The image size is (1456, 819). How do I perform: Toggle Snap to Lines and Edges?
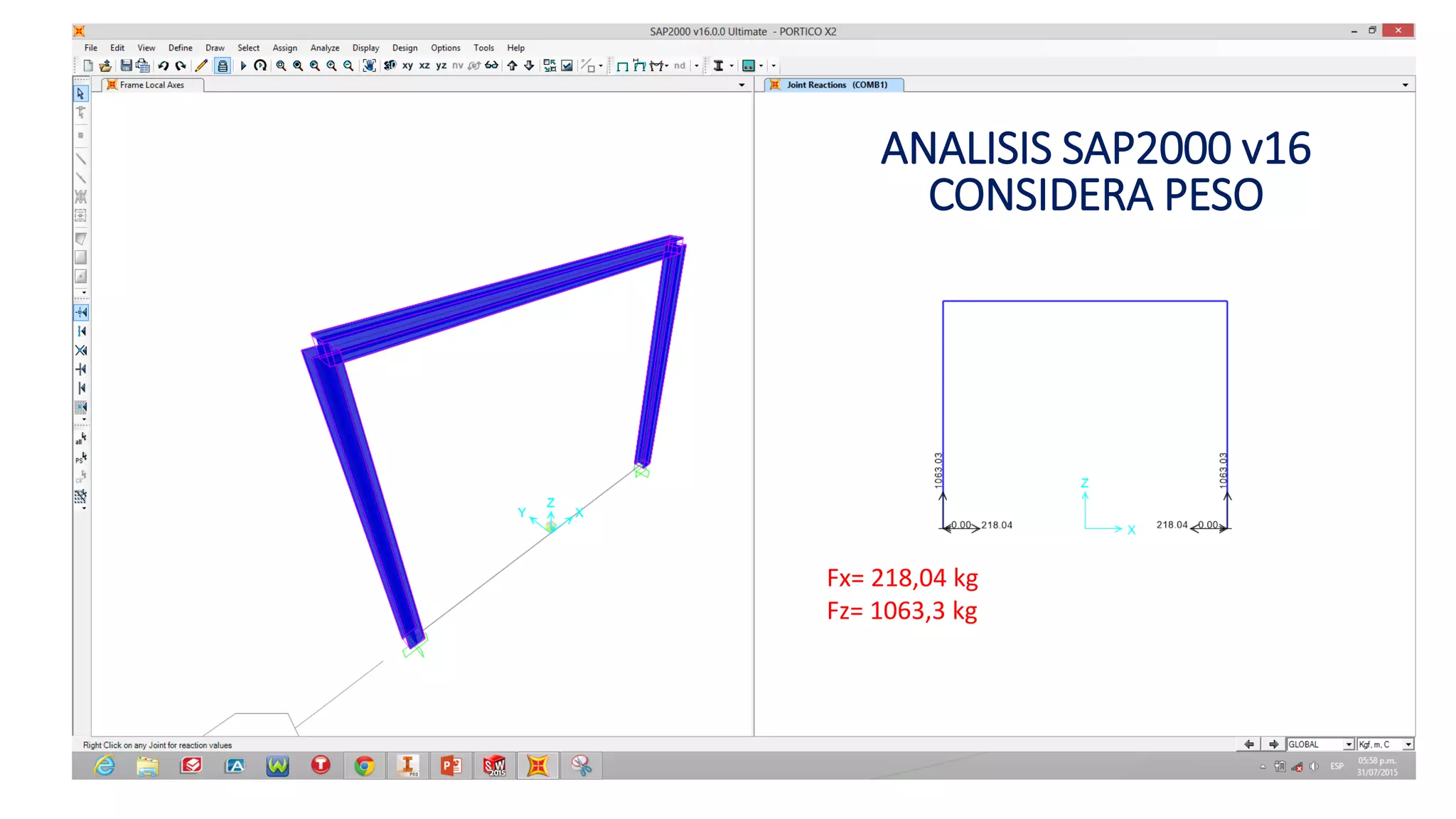click(x=81, y=388)
